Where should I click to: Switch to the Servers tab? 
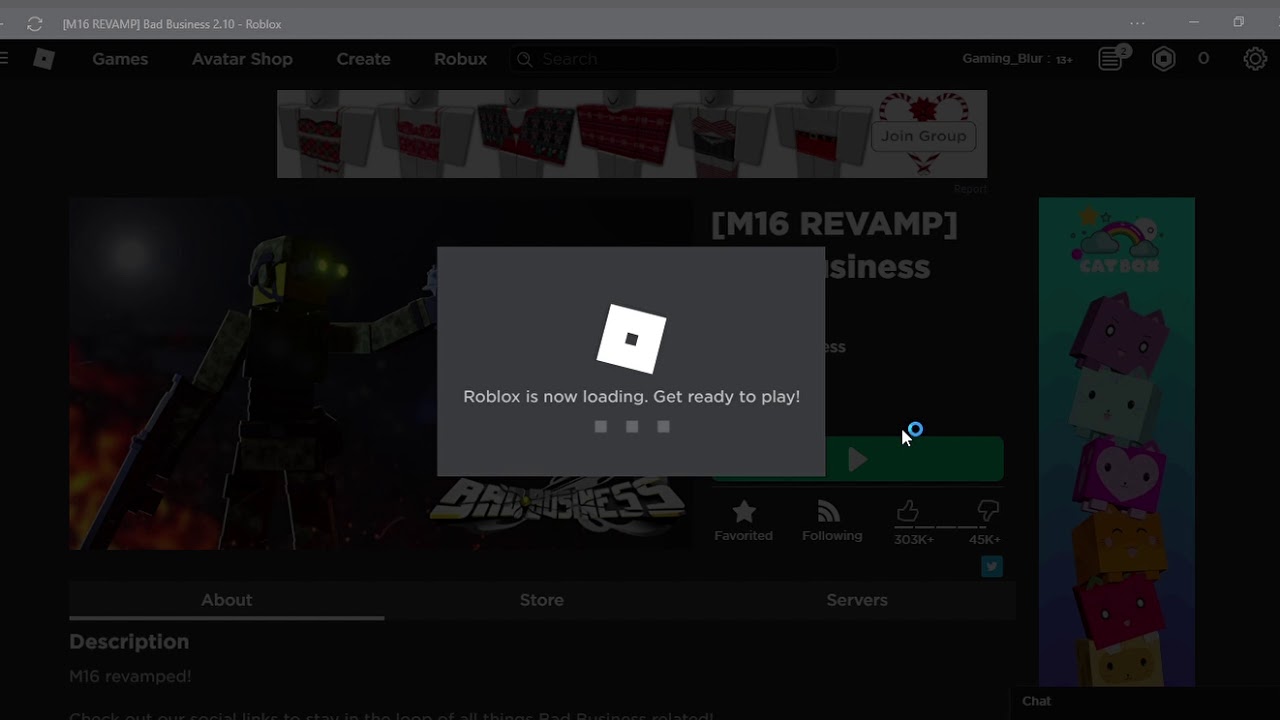pyautogui.click(x=857, y=600)
